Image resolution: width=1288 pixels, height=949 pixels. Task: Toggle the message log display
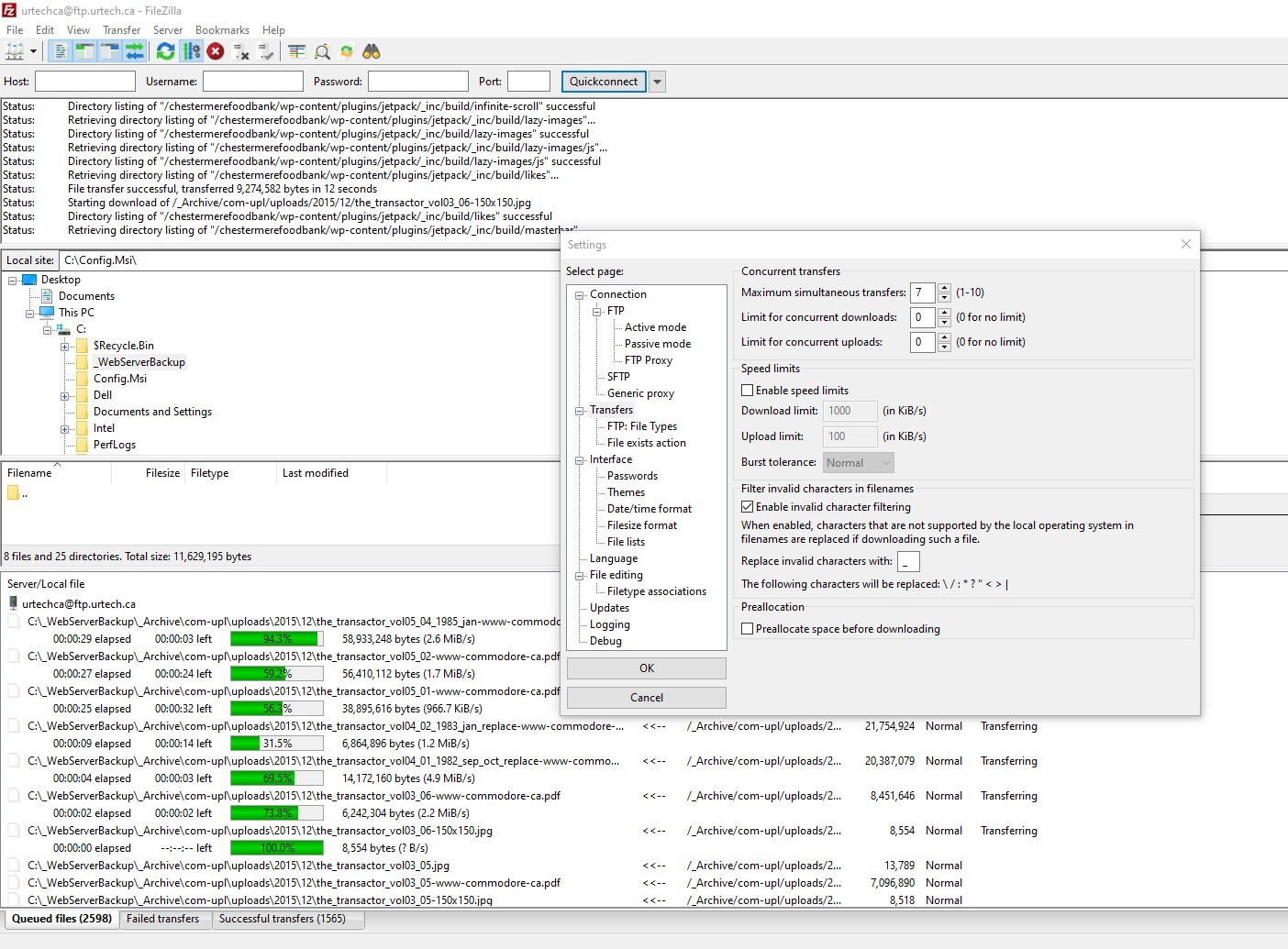click(x=59, y=51)
